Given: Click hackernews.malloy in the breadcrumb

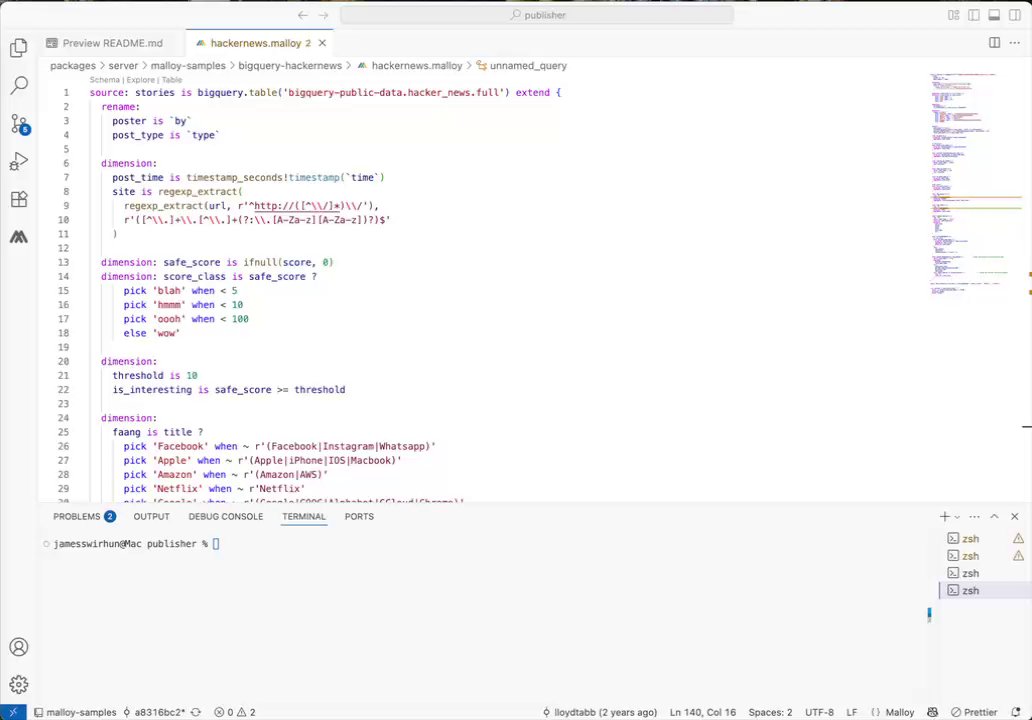Looking at the screenshot, I should click(417, 66).
